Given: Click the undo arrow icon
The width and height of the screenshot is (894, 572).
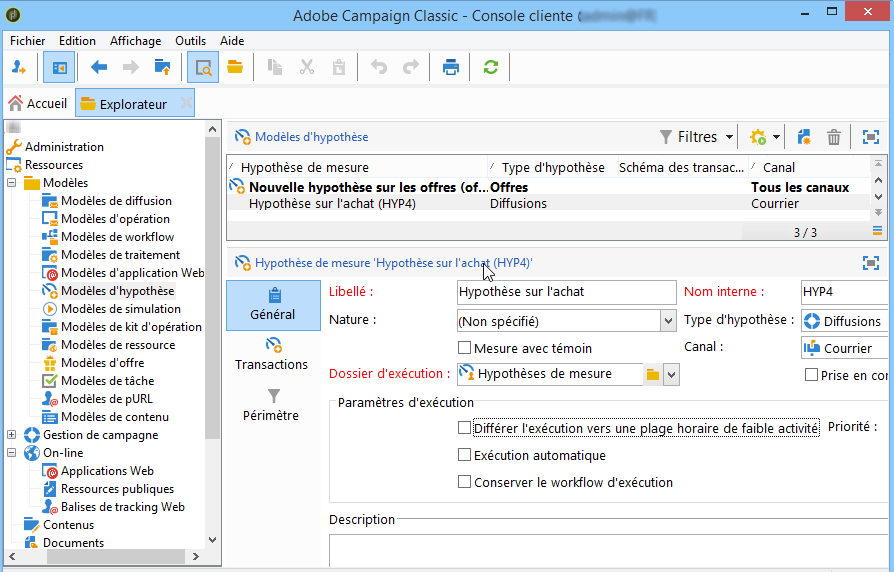Looking at the screenshot, I should click(x=379, y=67).
